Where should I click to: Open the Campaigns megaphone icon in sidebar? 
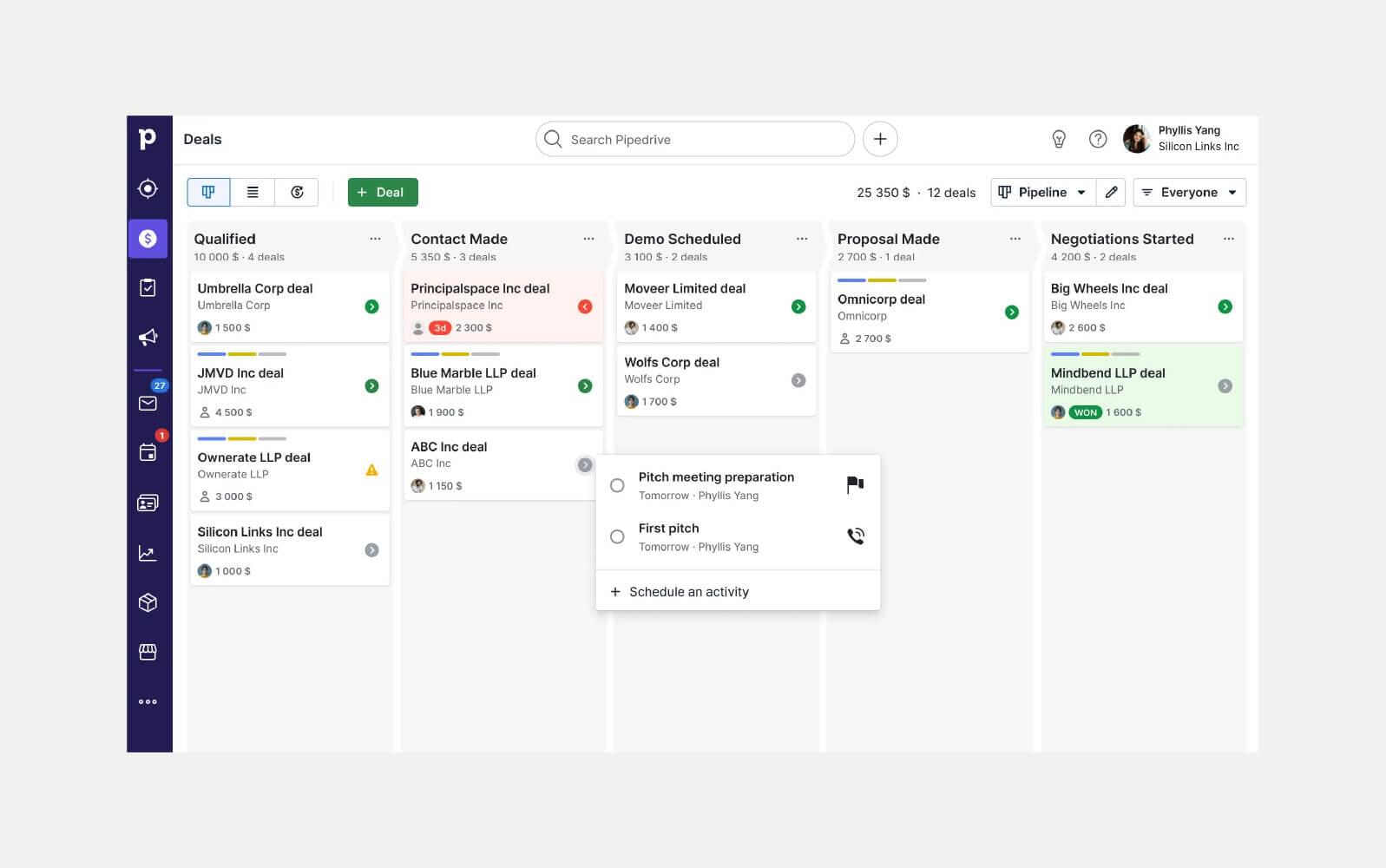tap(148, 337)
